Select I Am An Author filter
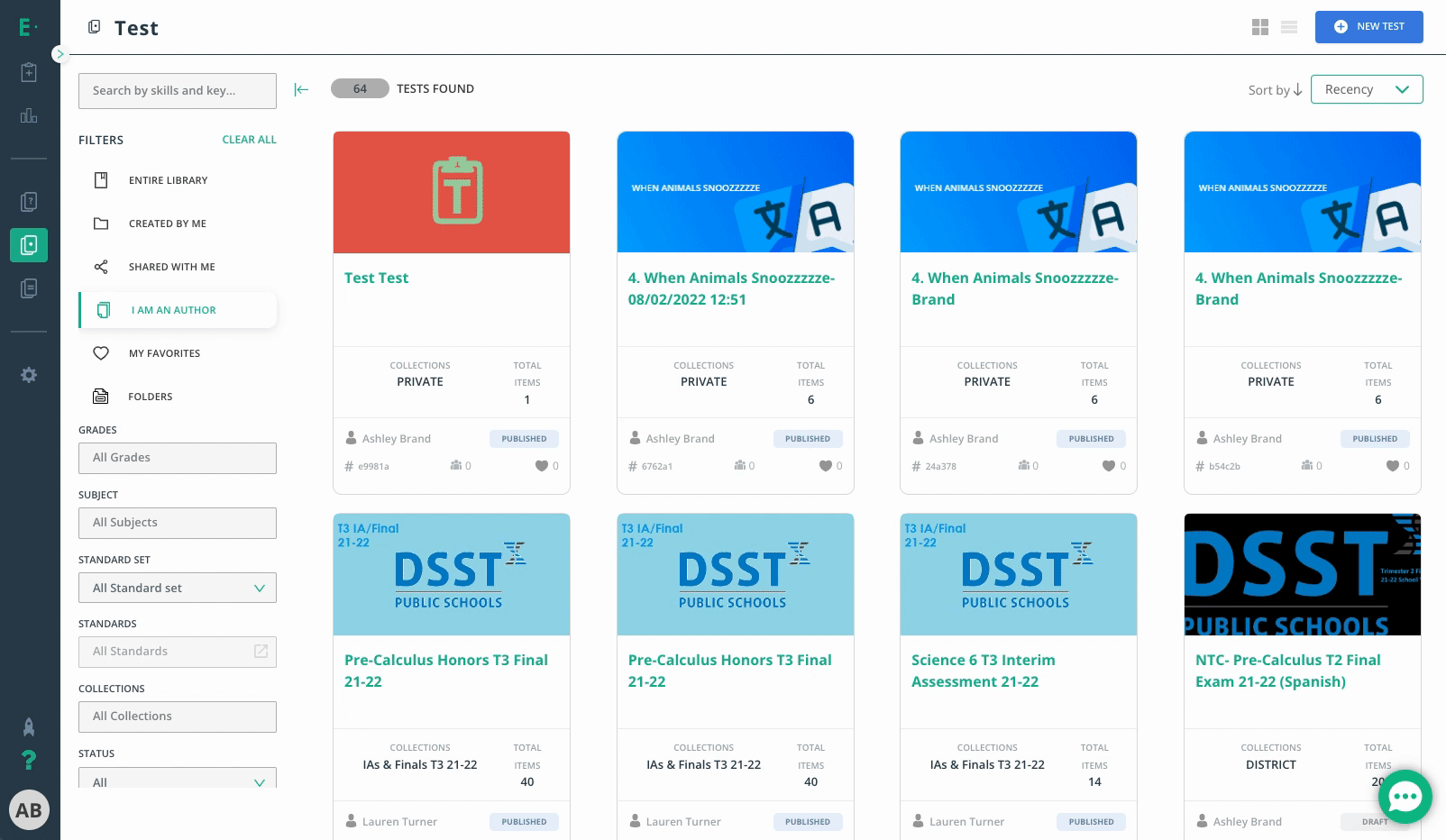The image size is (1446, 840). tap(178, 310)
